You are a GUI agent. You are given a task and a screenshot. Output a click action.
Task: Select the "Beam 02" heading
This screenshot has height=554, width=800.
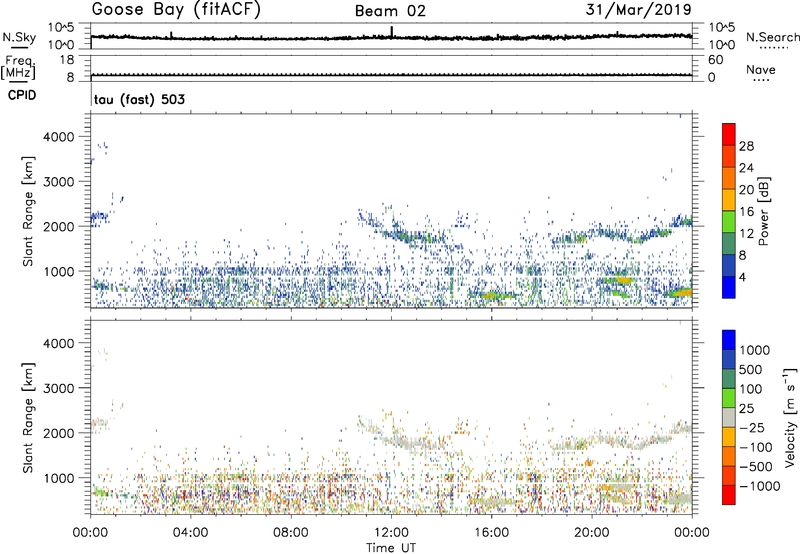390,11
